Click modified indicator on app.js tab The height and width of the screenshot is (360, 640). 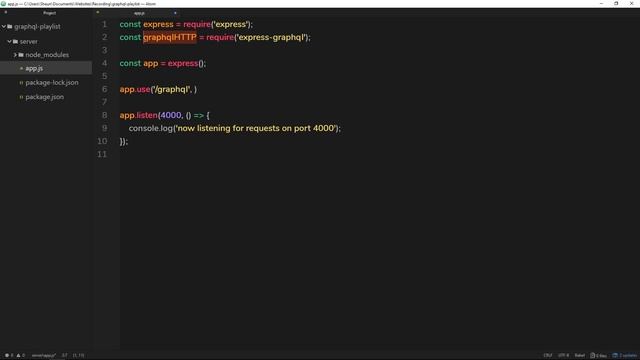pyautogui.click(x=175, y=13)
